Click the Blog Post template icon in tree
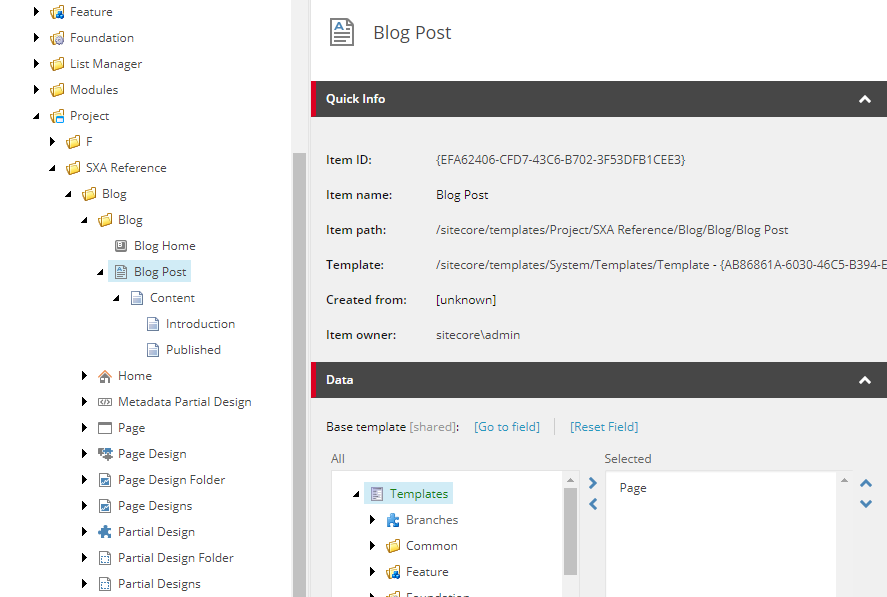This screenshot has width=887, height=597. [121, 272]
